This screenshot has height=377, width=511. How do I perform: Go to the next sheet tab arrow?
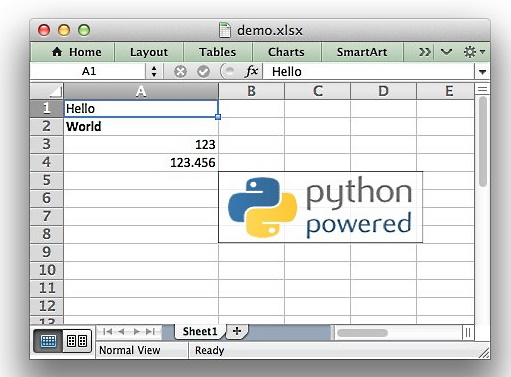pyautogui.click(x=136, y=331)
